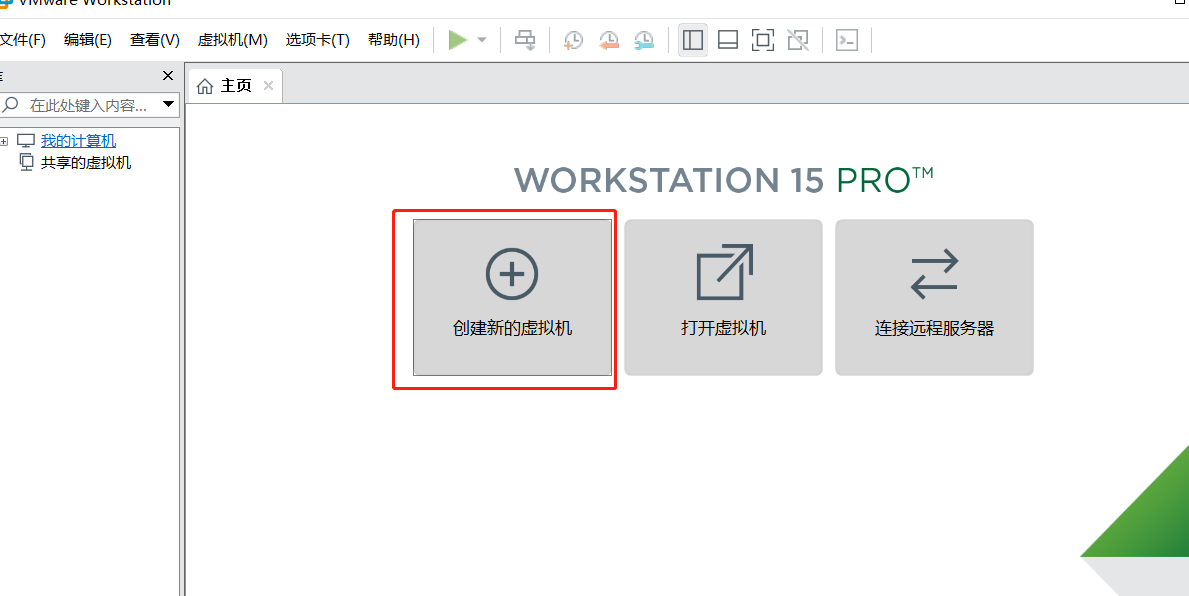Click the library search input field
The image size is (1189, 596).
click(x=89, y=105)
